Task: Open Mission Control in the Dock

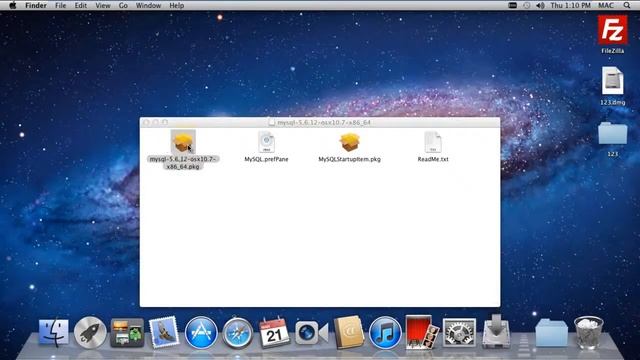Action: point(127,333)
